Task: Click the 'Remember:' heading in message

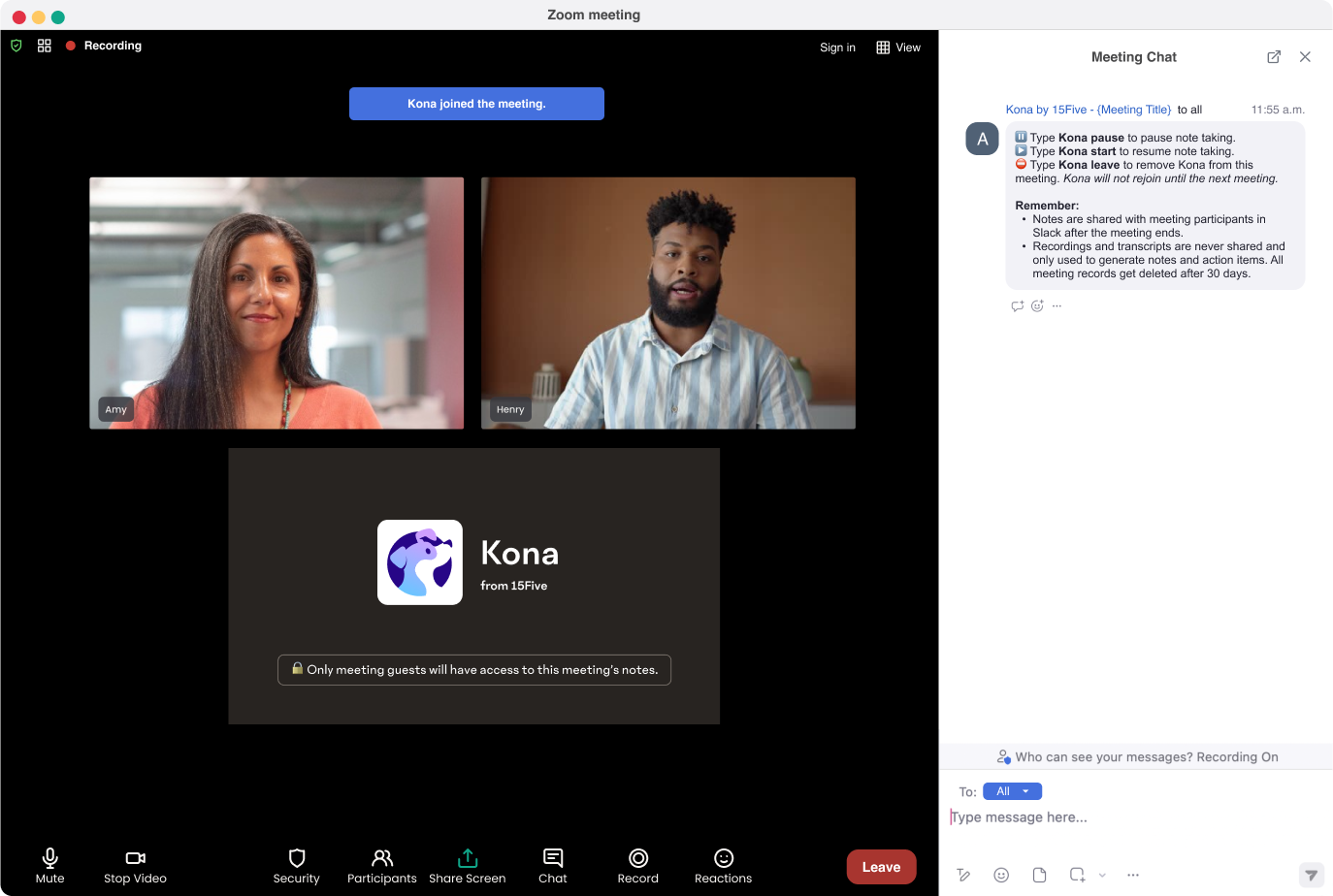Action: [1047, 206]
